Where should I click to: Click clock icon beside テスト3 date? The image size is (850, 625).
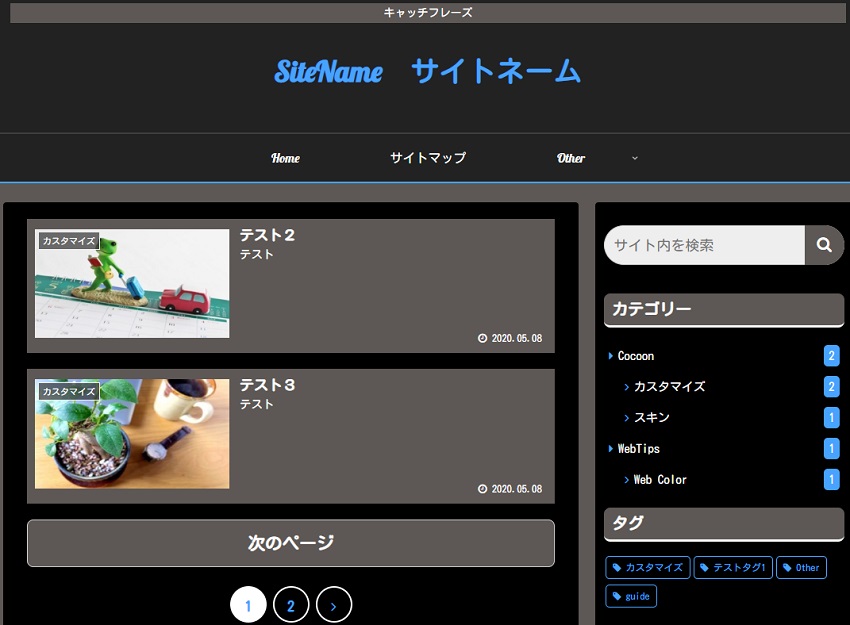coord(482,489)
